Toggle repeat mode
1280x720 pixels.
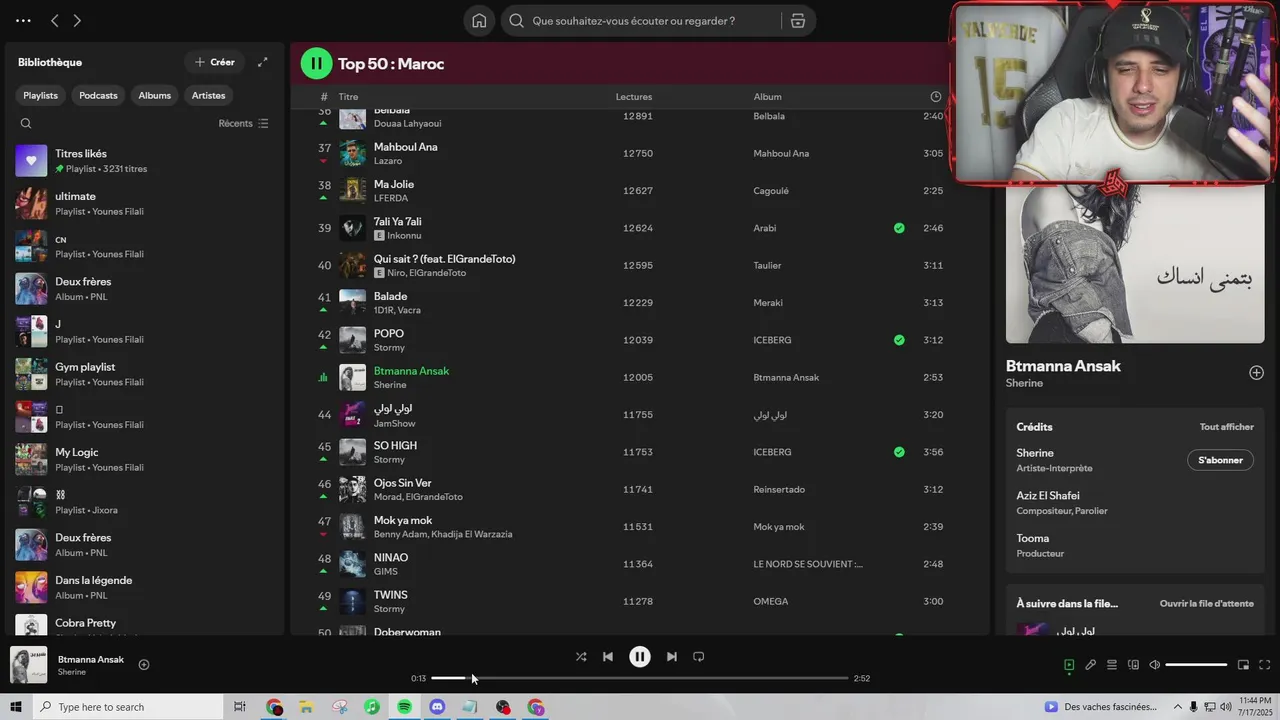(x=699, y=657)
